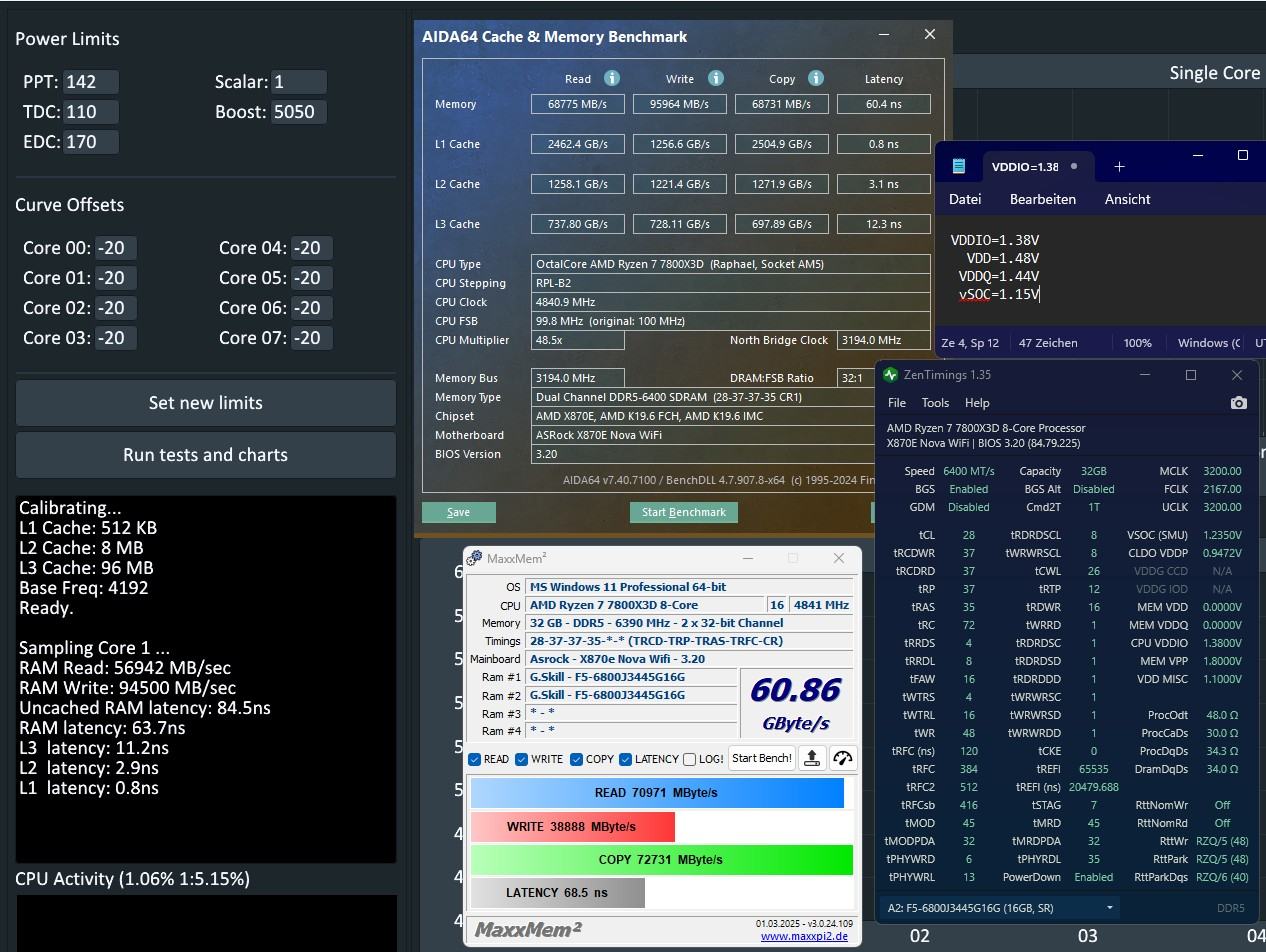Click the info icon next to Copy in AIDA64

(x=816, y=78)
